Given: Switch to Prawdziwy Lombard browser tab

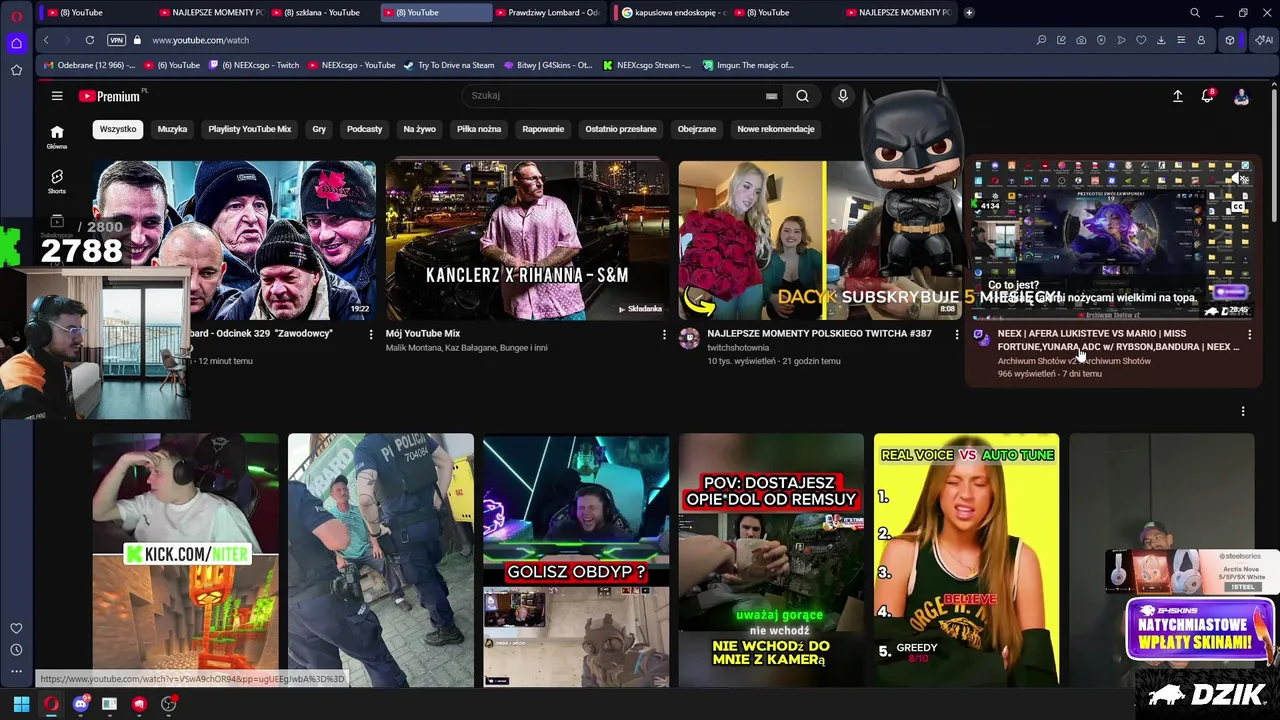Looking at the screenshot, I should [548, 12].
